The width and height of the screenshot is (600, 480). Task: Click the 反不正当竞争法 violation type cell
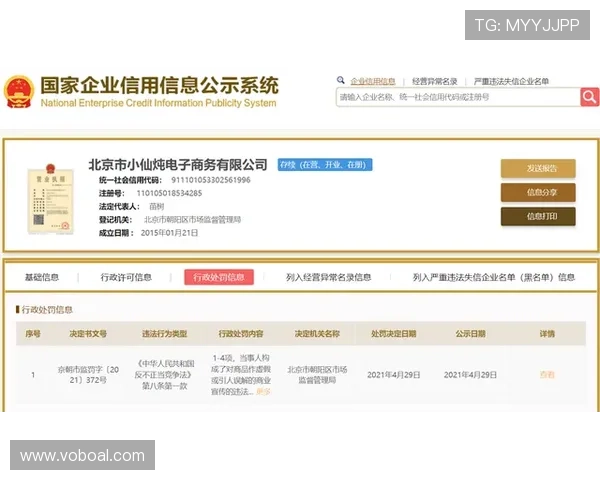165,375
